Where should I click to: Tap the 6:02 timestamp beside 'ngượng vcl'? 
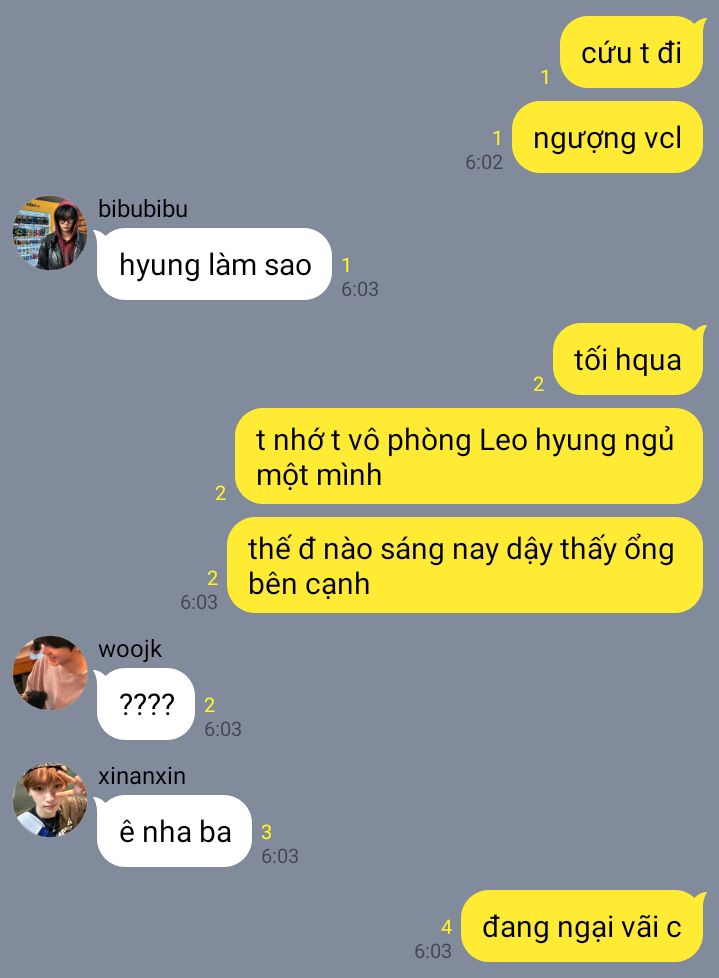[x=484, y=162]
